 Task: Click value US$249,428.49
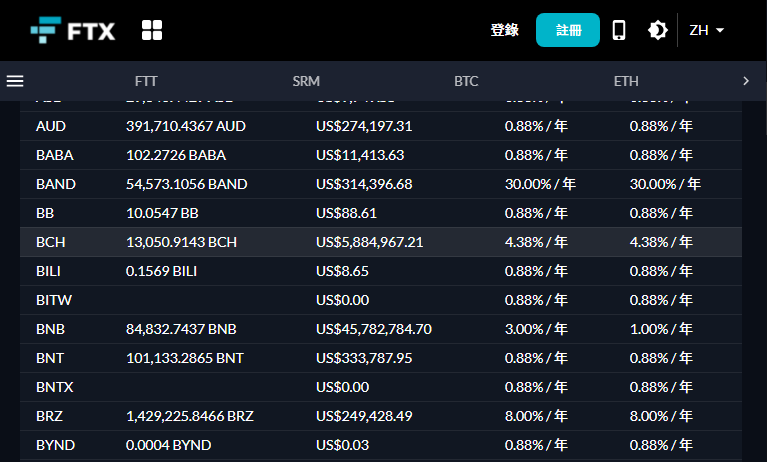pos(364,416)
